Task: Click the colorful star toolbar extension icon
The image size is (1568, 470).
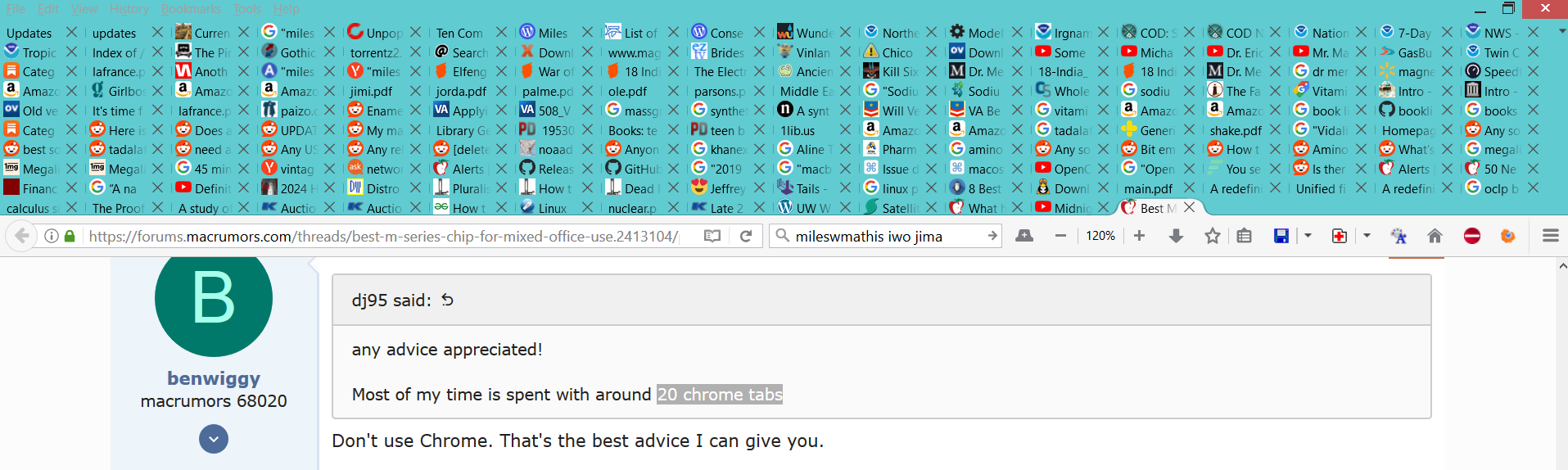Action: 1399,236
